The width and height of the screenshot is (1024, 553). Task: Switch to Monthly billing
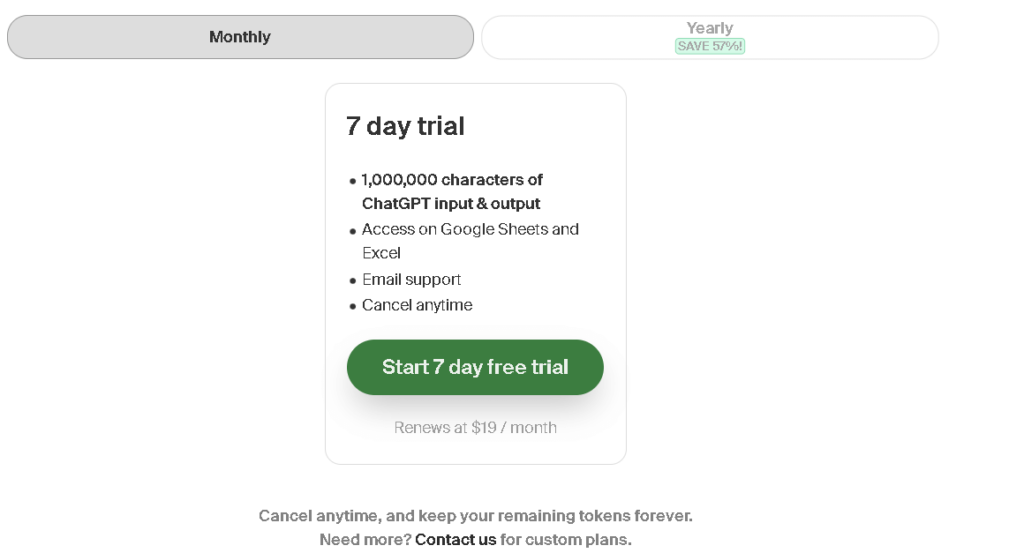click(240, 37)
